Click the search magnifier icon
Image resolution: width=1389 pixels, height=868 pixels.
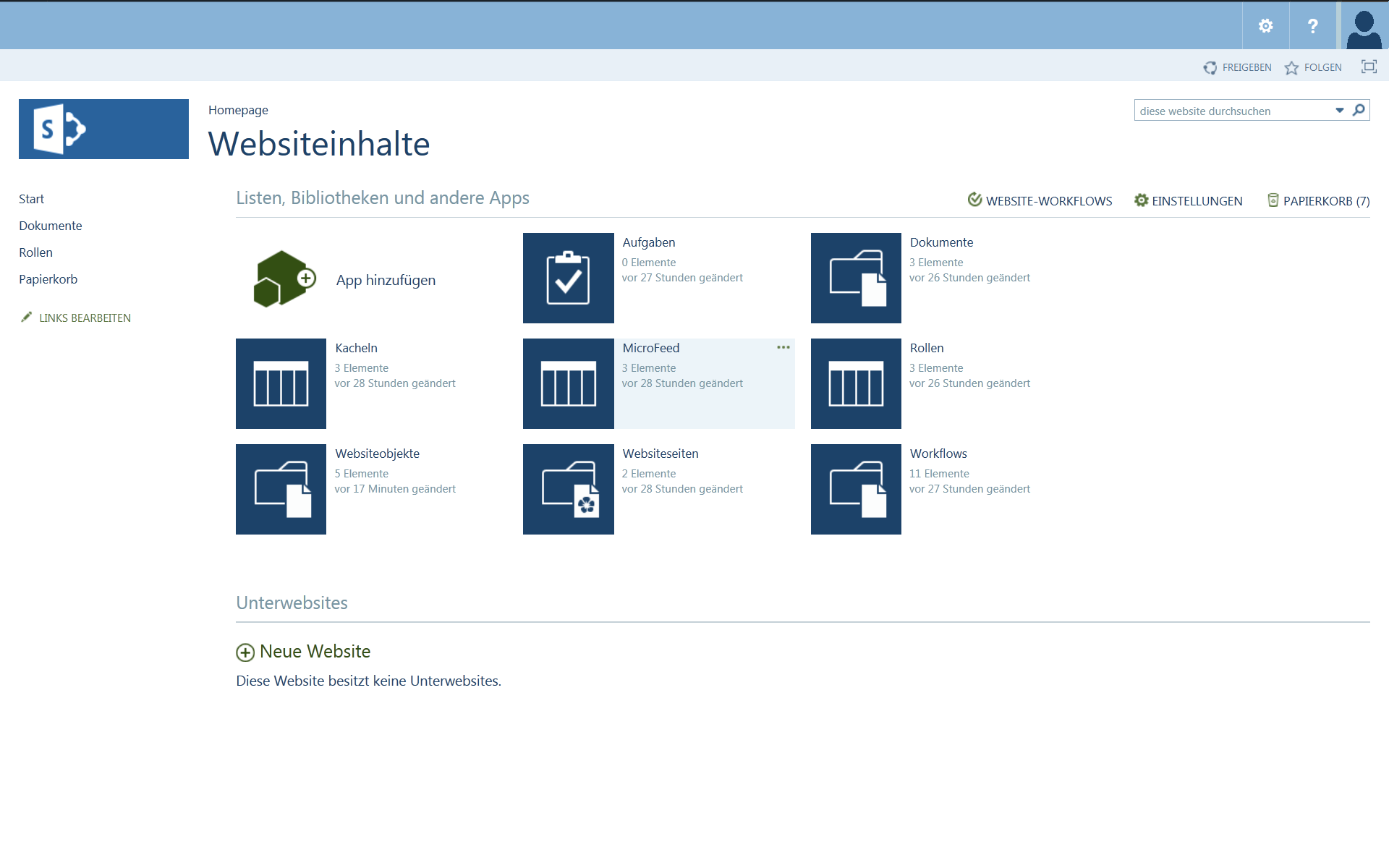[1359, 110]
